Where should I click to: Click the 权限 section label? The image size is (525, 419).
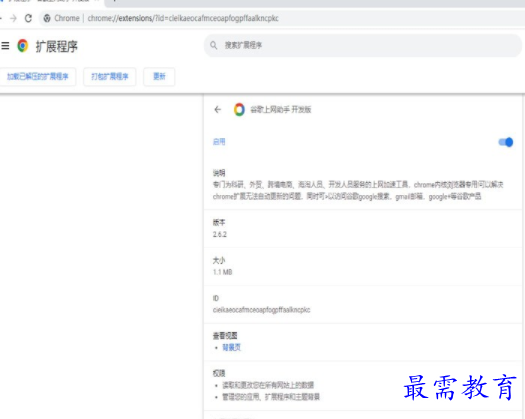219,373
